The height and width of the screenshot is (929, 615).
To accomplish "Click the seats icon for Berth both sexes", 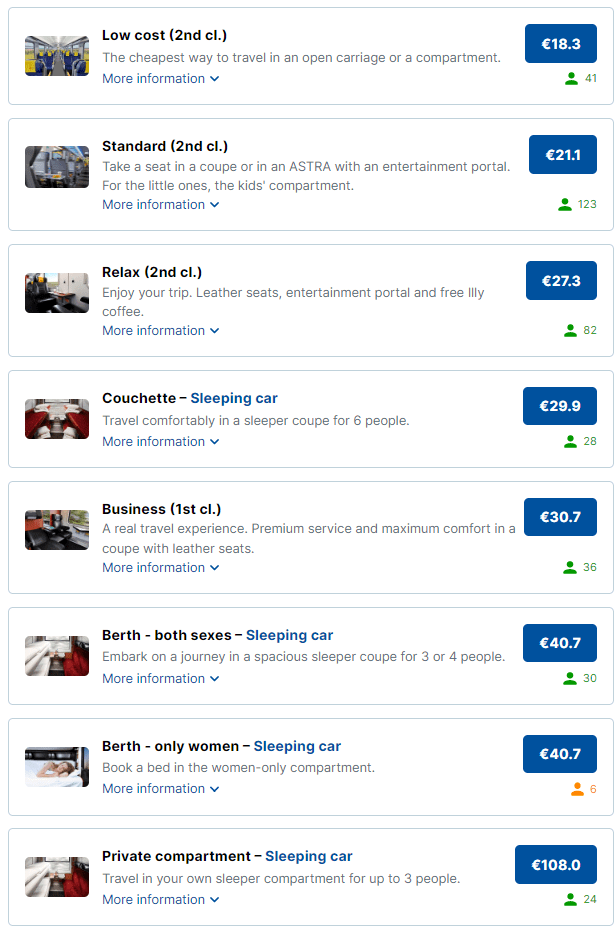I will (x=570, y=678).
